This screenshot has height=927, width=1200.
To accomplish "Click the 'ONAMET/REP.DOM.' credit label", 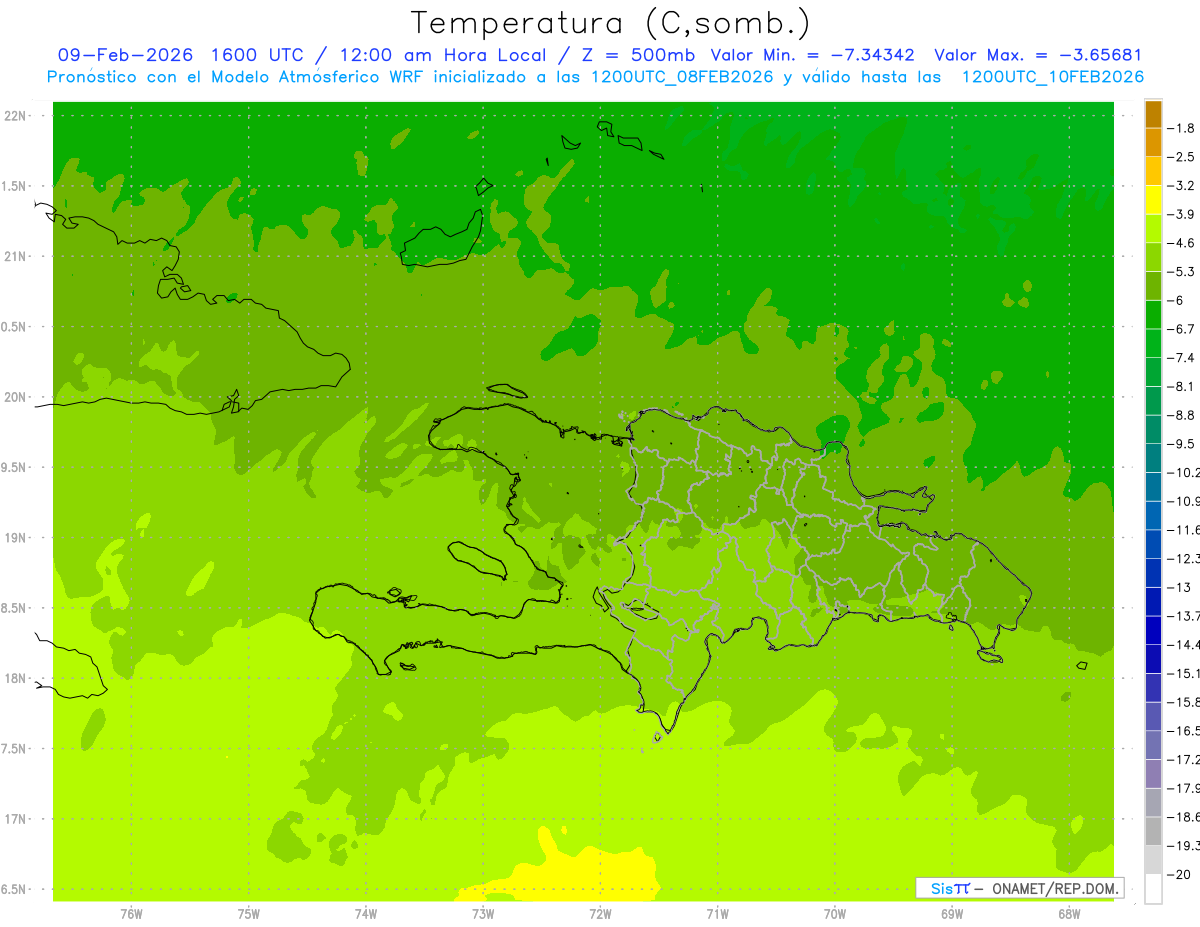I will click(1055, 888).
